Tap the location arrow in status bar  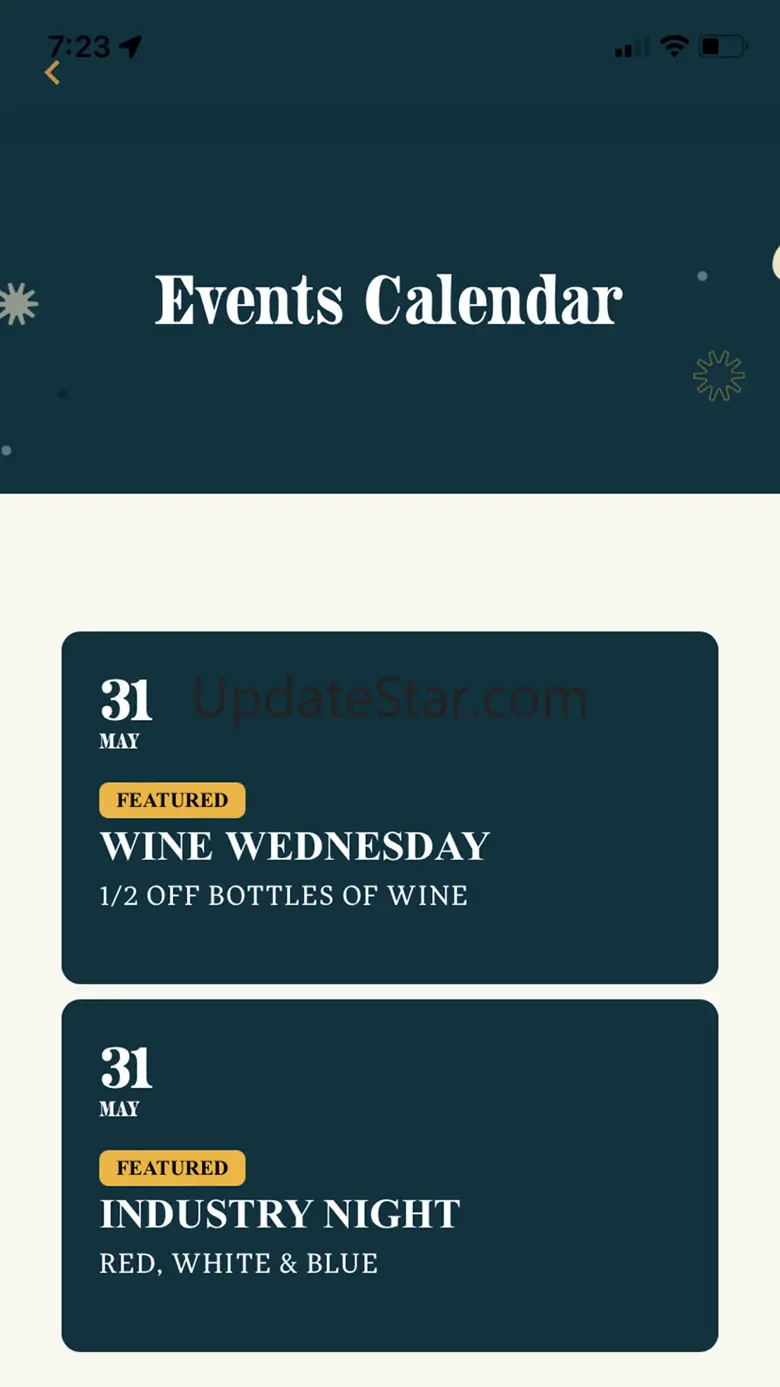tap(131, 46)
